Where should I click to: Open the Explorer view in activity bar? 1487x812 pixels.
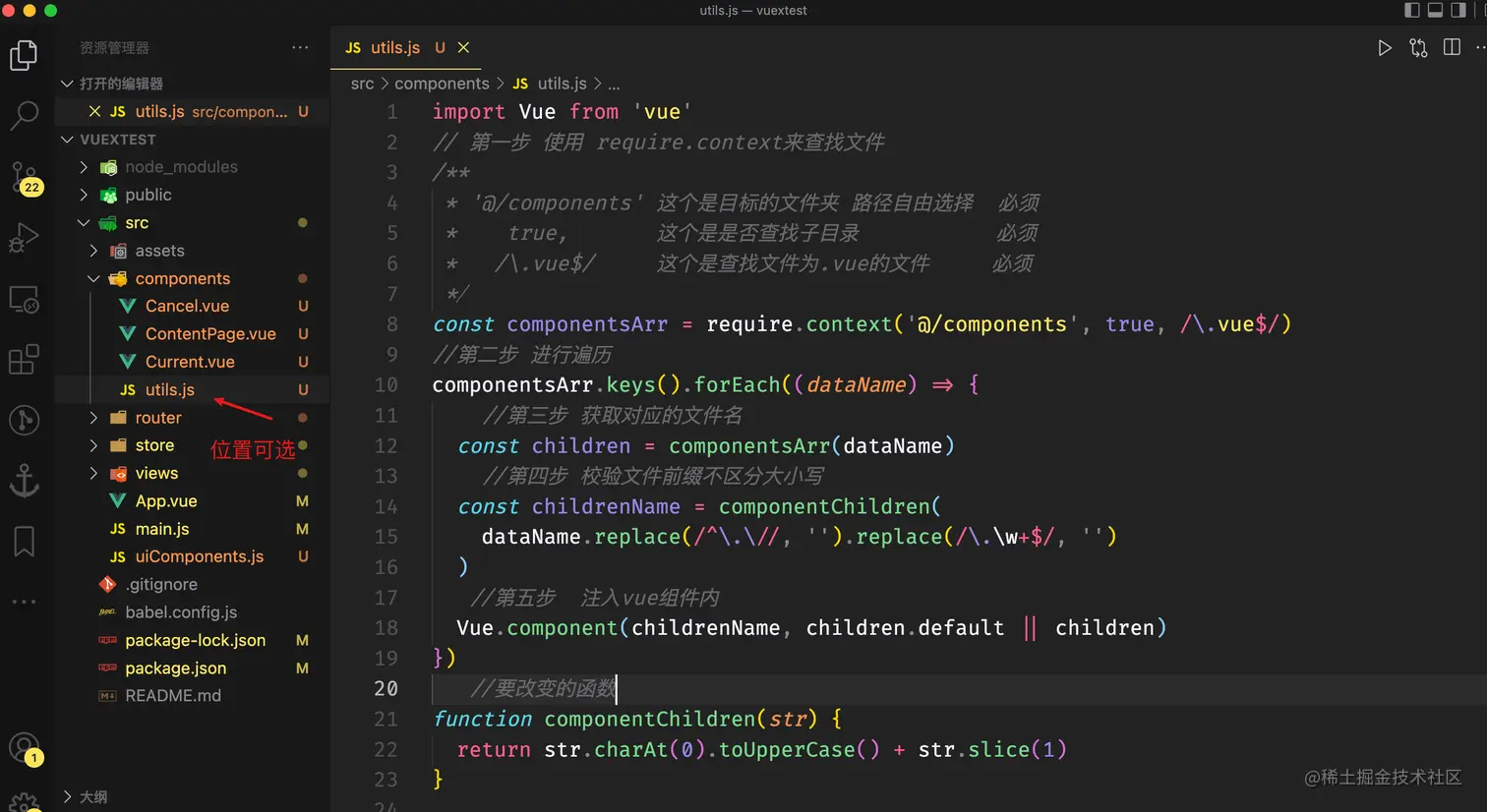[x=24, y=55]
